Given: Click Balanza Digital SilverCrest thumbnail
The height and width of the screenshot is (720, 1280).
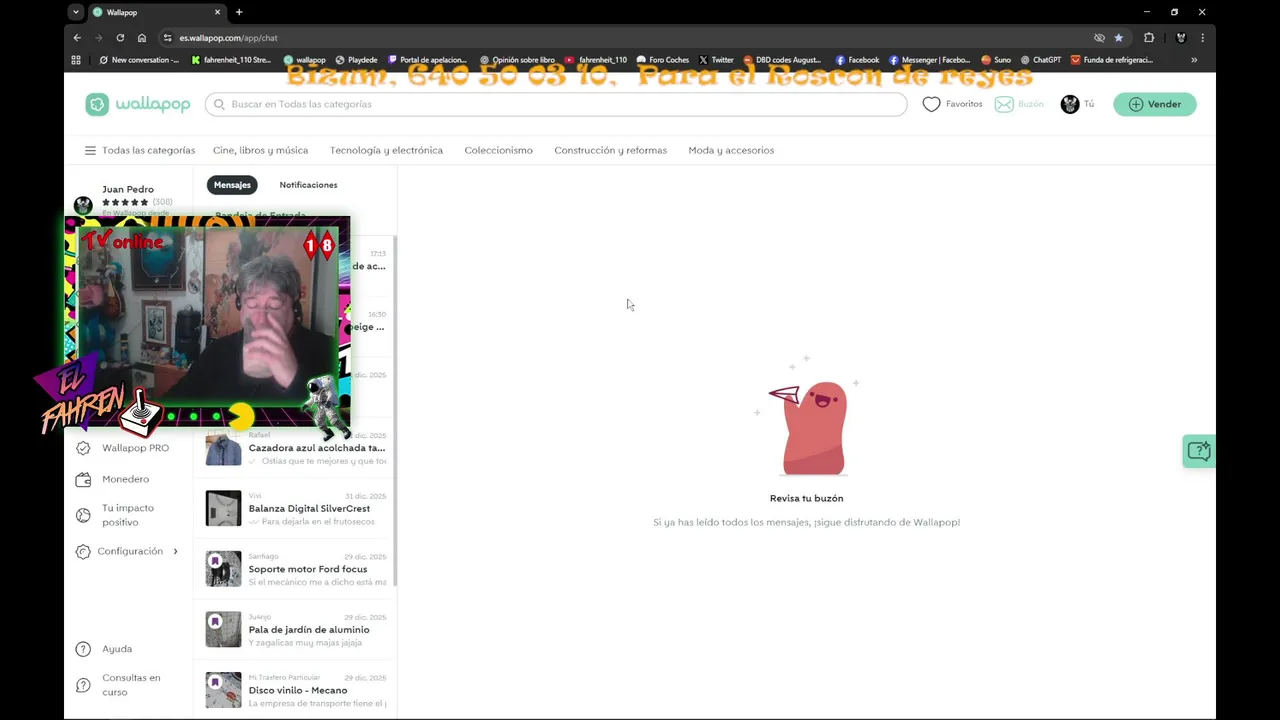Looking at the screenshot, I should [223, 508].
